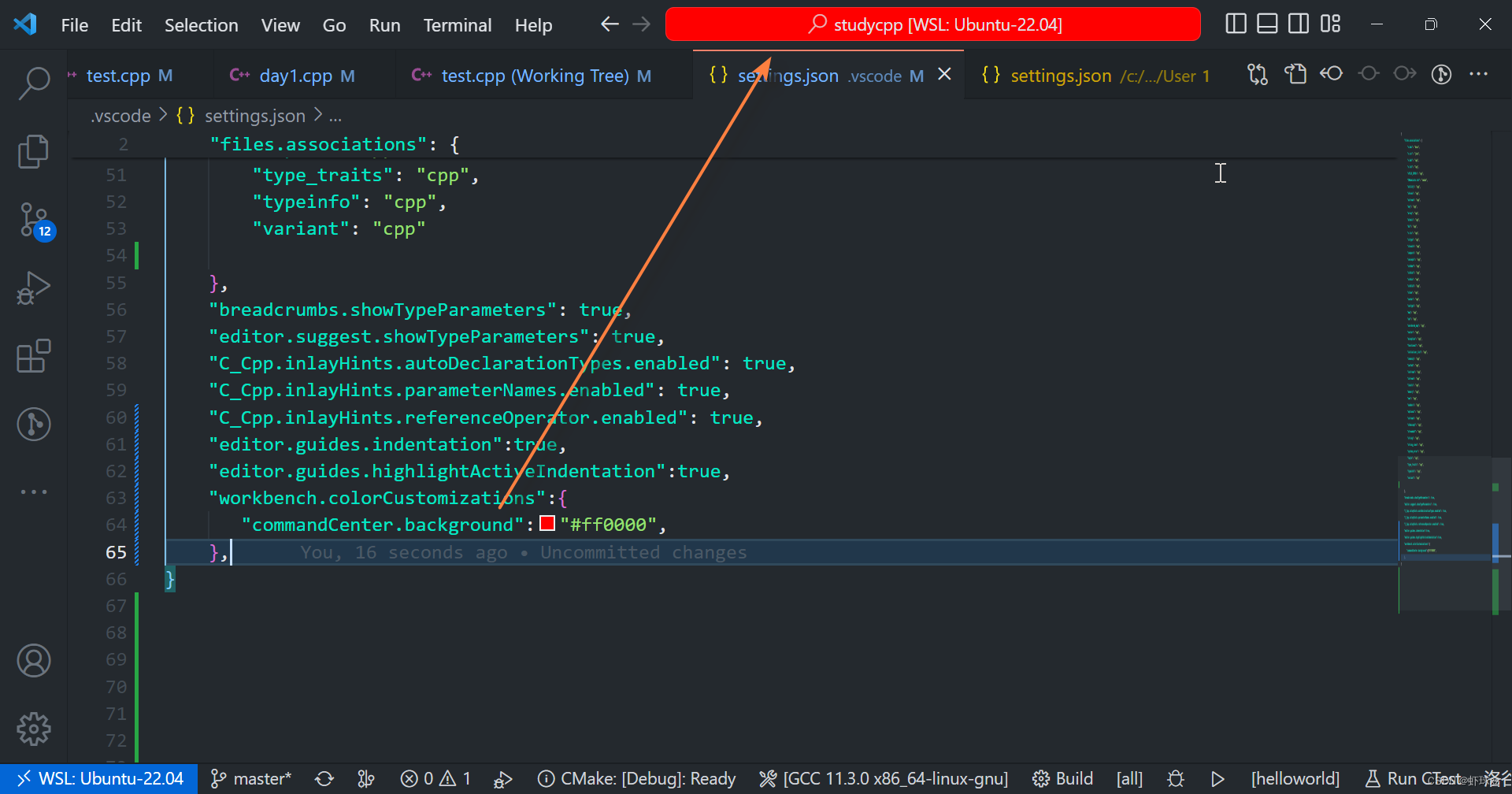Screen dimensions: 1512x794
Task: Select the GCC 11.3.0 kit in status bar
Action: click(884, 779)
